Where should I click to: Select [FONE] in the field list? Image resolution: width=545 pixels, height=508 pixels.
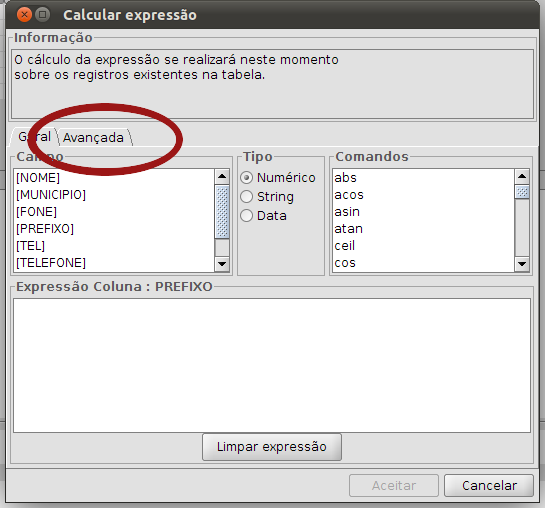coord(114,212)
